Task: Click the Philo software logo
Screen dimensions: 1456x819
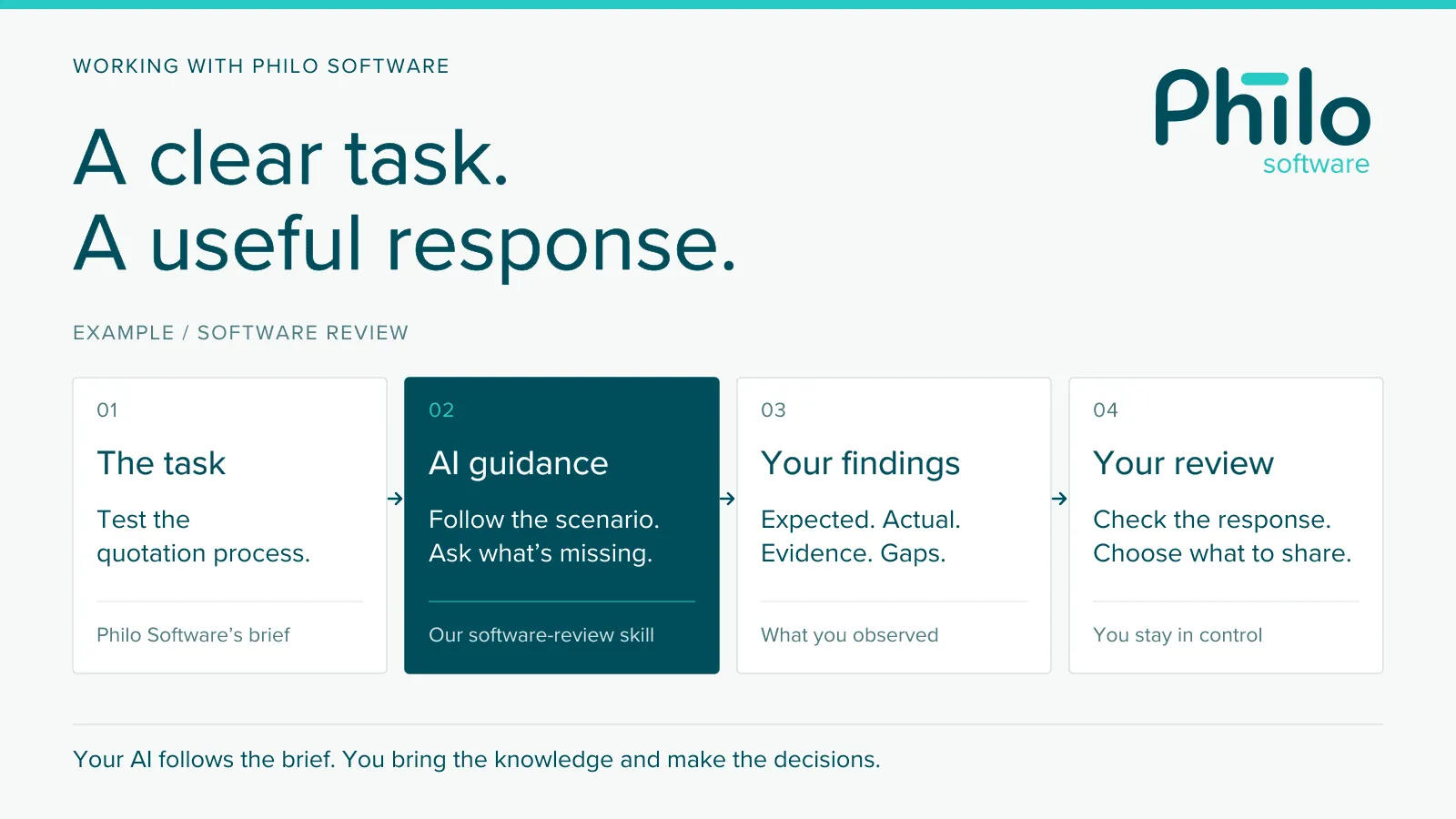Action: point(1263,122)
